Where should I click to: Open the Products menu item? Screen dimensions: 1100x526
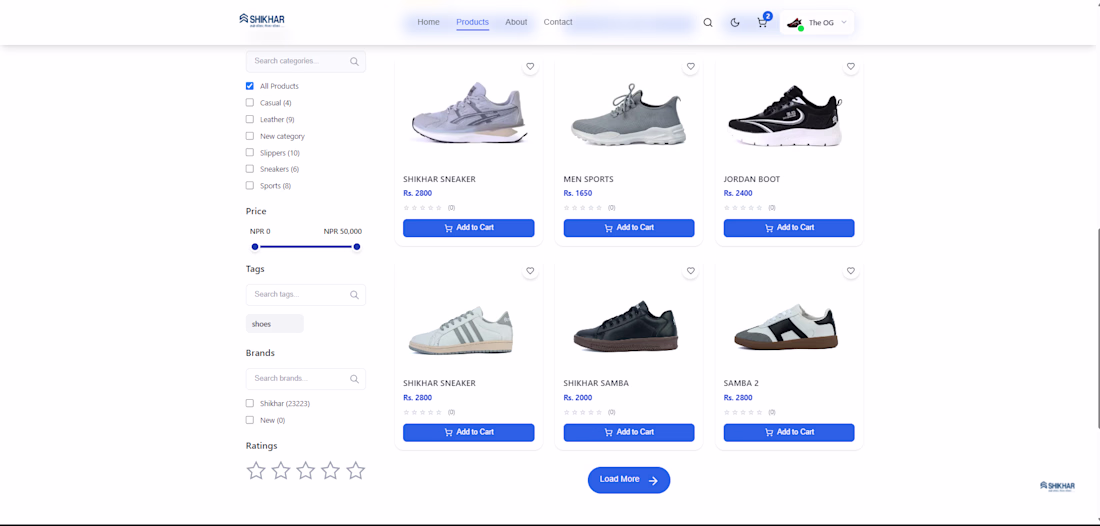(x=472, y=22)
